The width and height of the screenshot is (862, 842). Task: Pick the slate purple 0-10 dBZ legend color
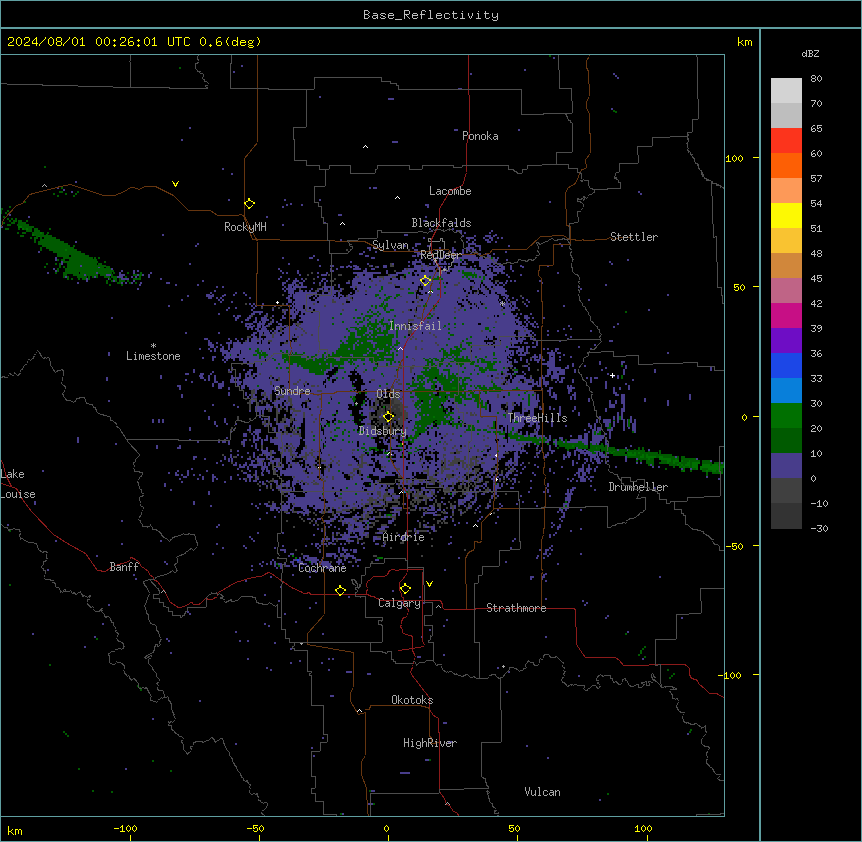point(786,466)
